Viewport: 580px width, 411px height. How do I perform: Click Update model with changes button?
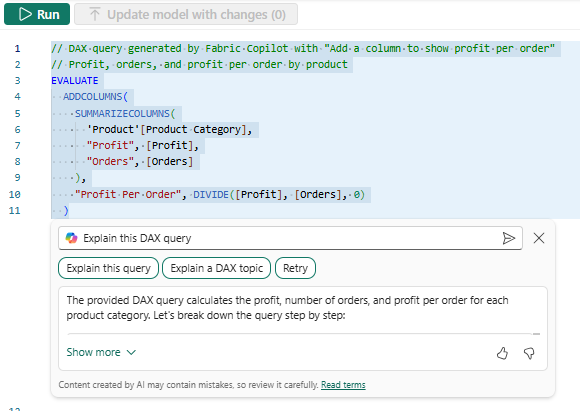pos(186,14)
